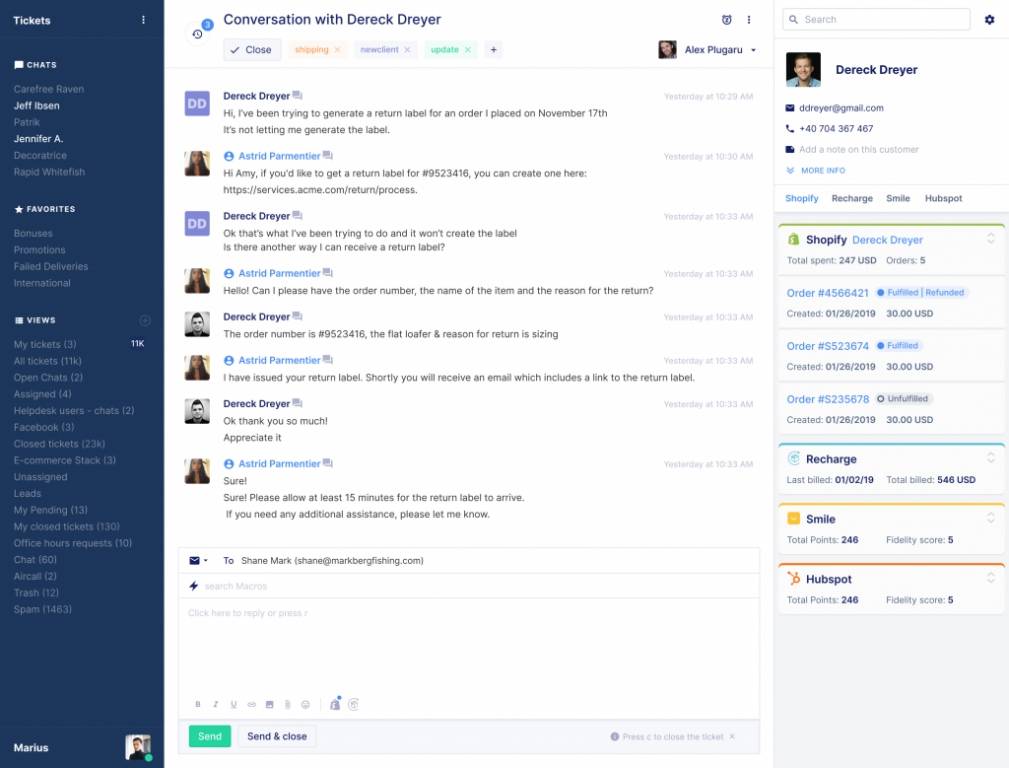Remove the shipping tag
This screenshot has width=1009, height=768.
[x=337, y=50]
